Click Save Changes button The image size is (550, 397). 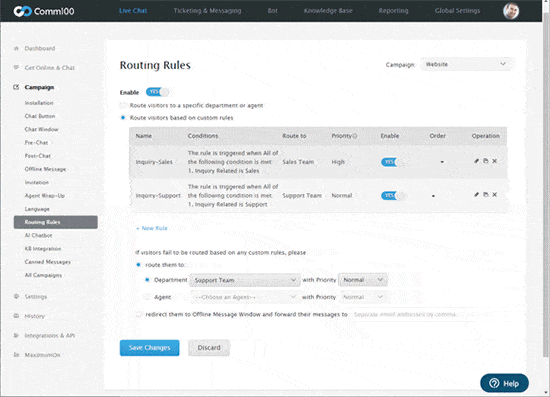[x=149, y=348]
